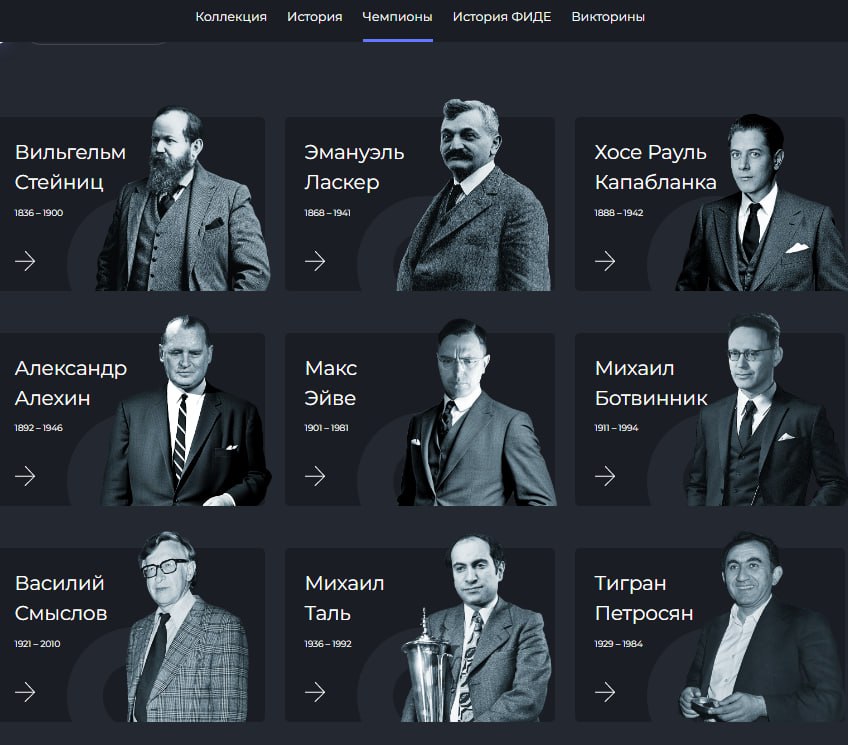This screenshot has width=848, height=745.
Task: Follow the arrow on the Макс Эйве card
Action: click(315, 476)
